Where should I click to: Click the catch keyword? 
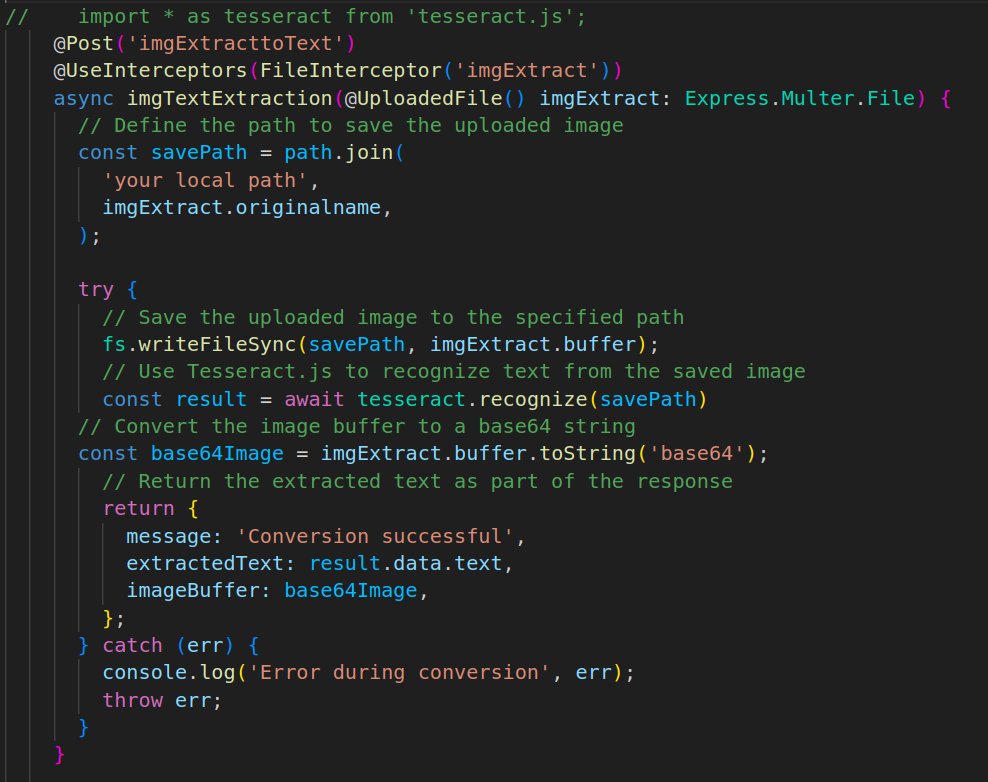tap(132, 645)
